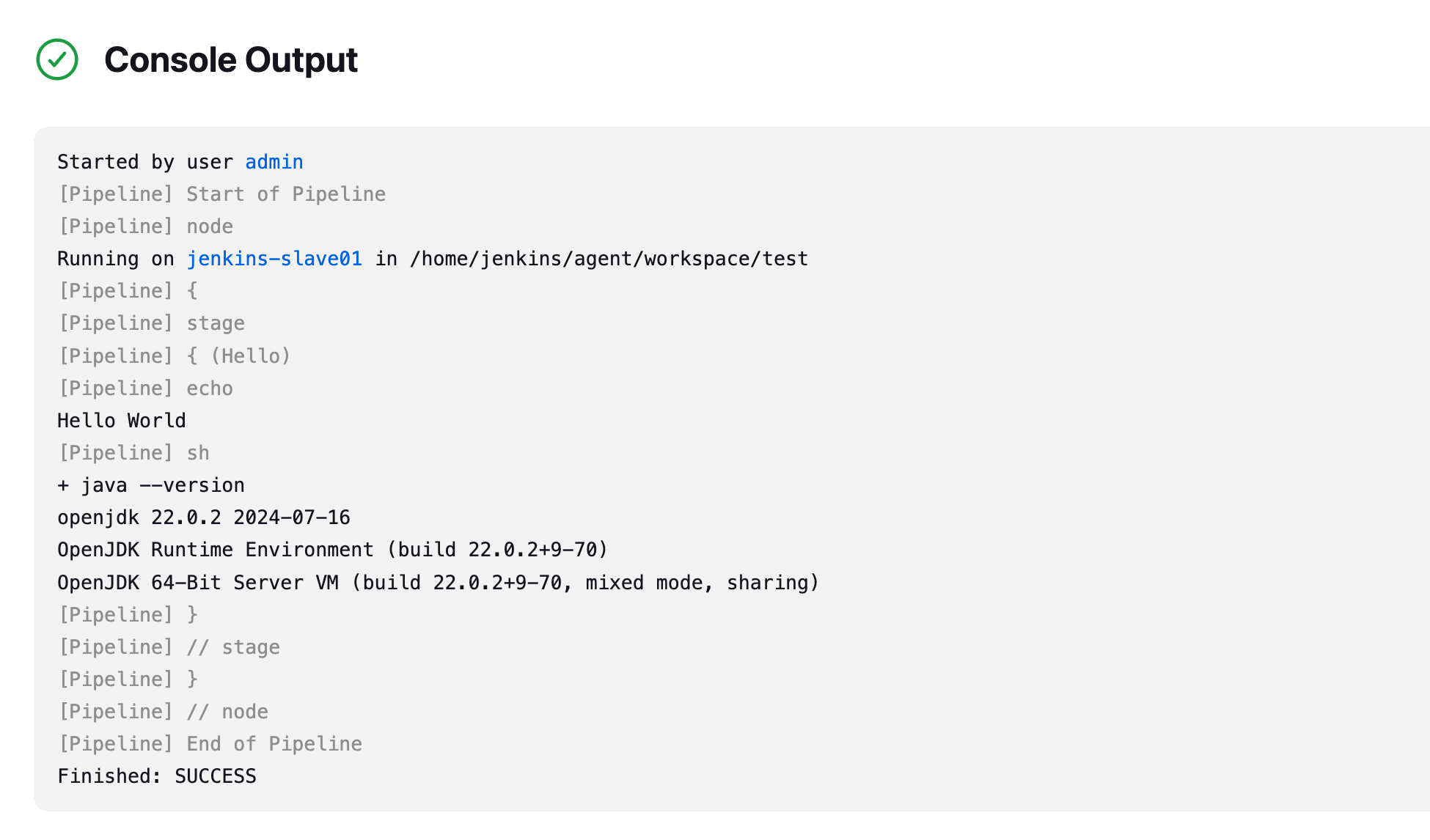Click the 'Hello World' output line
Image resolution: width=1430 pixels, height=840 pixels.
[122, 421]
